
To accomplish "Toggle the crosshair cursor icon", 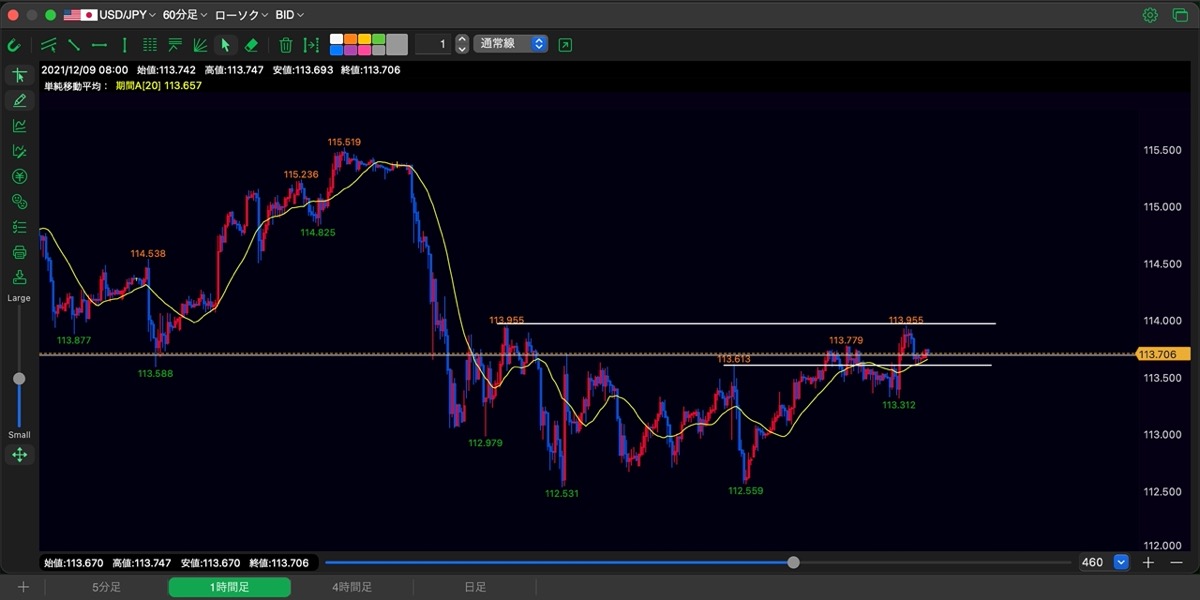I will [19, 75].
